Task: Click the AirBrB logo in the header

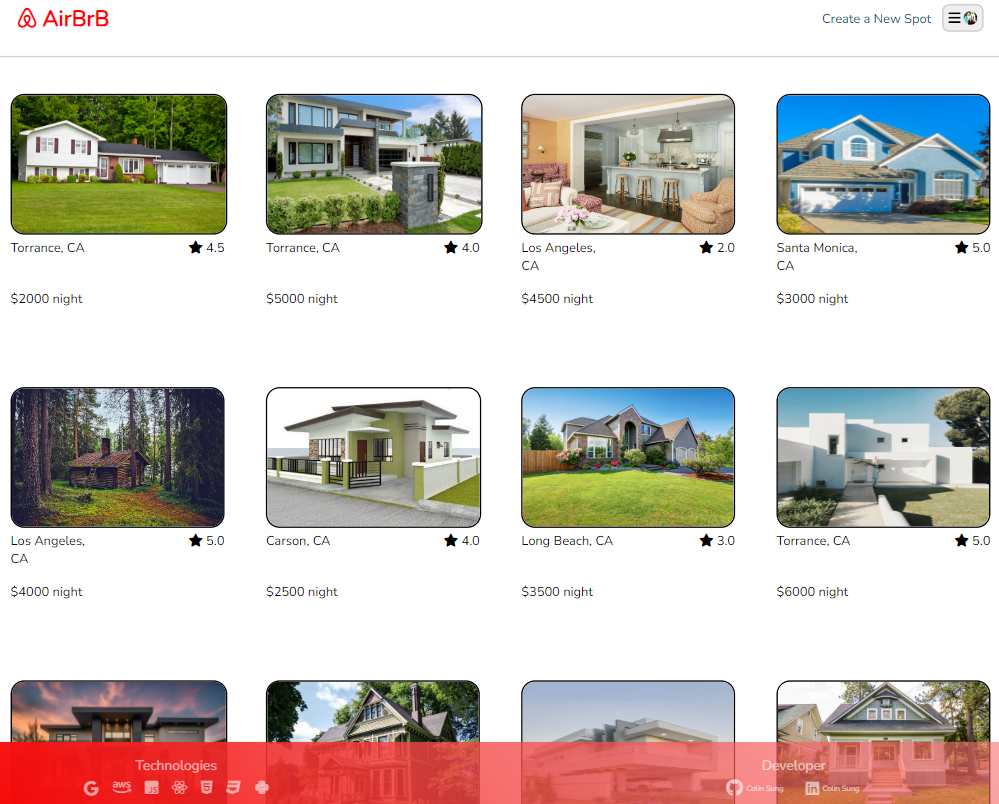Action: 63,19
